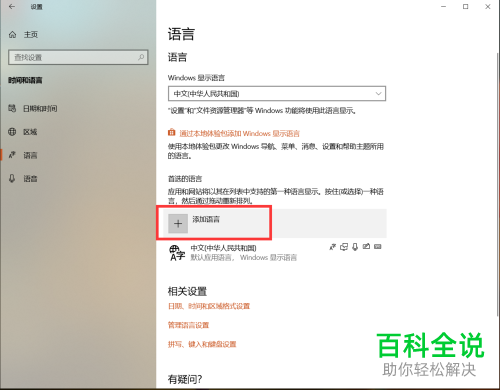Select the 语言 language icon in sidebar
The image size is (500, 390).
pos(12,155)
